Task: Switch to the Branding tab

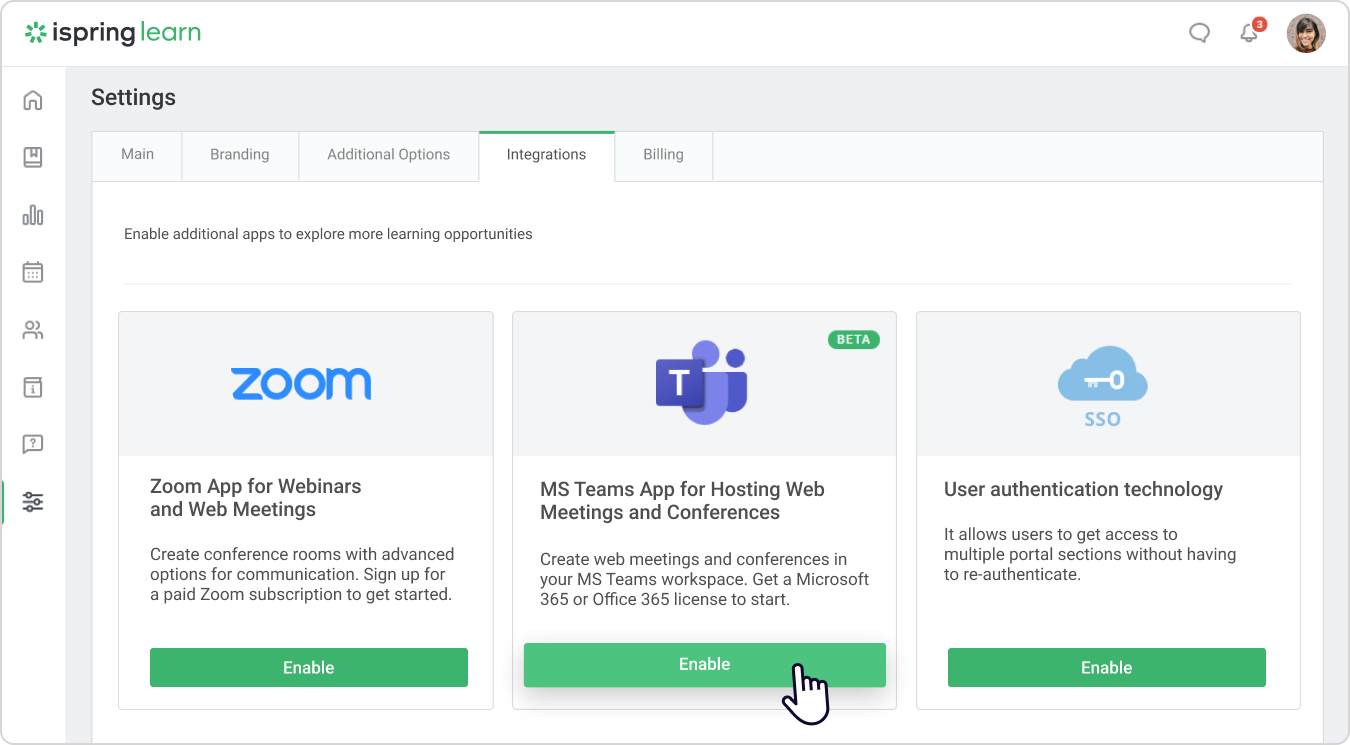Action: click(240, 155)
